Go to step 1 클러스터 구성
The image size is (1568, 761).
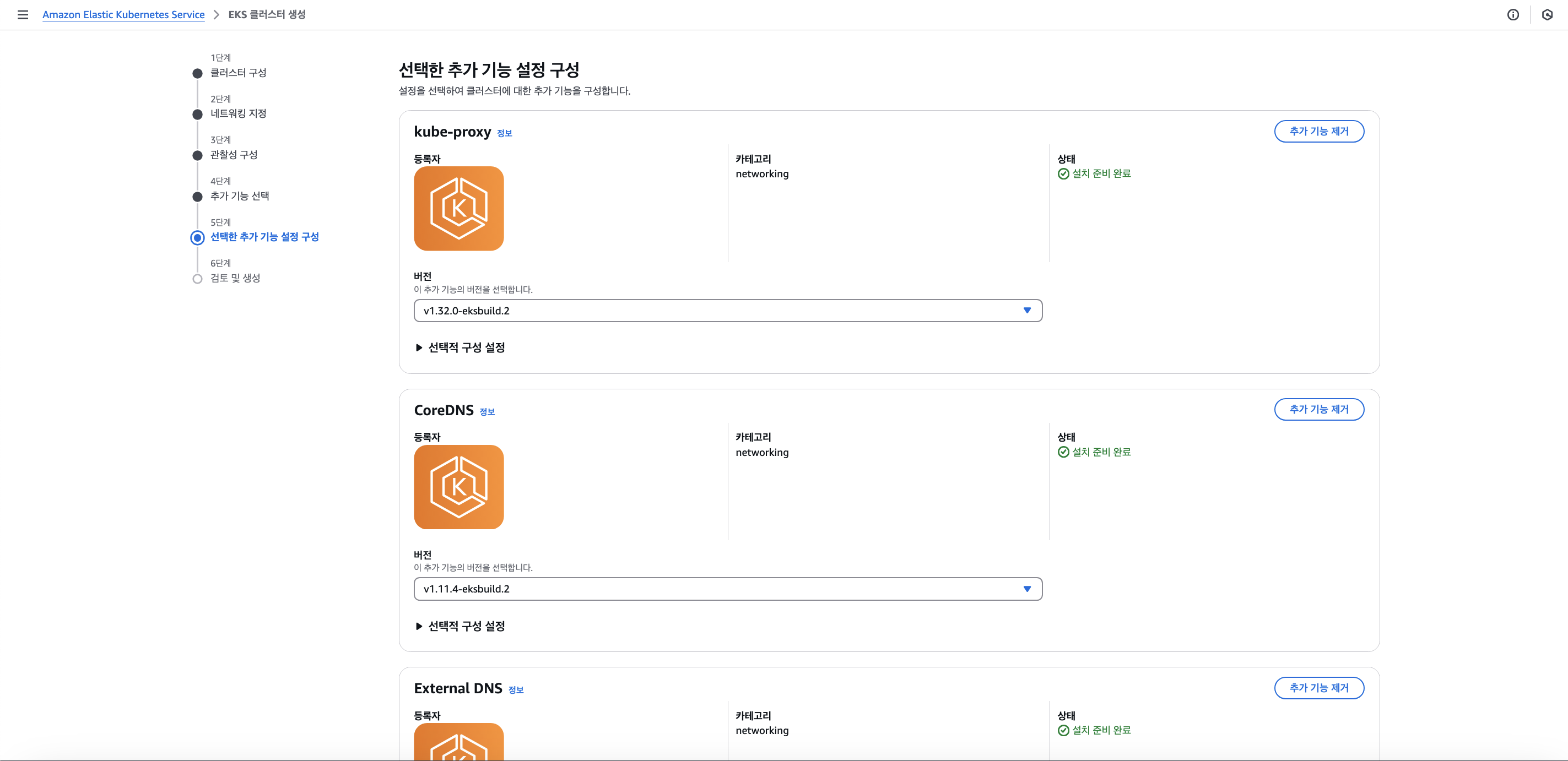click(238, 73)
